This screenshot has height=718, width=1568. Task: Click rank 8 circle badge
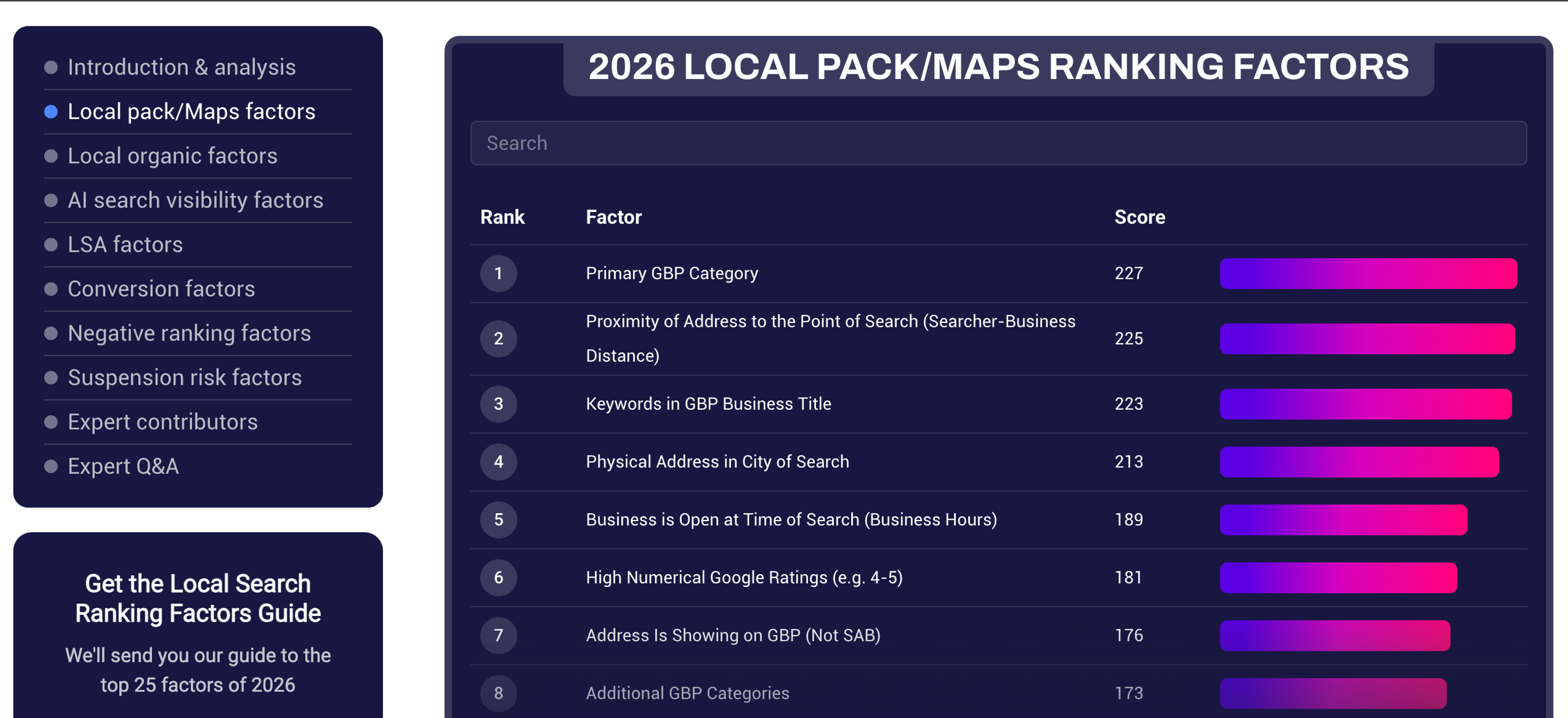(x=499, y=693)
